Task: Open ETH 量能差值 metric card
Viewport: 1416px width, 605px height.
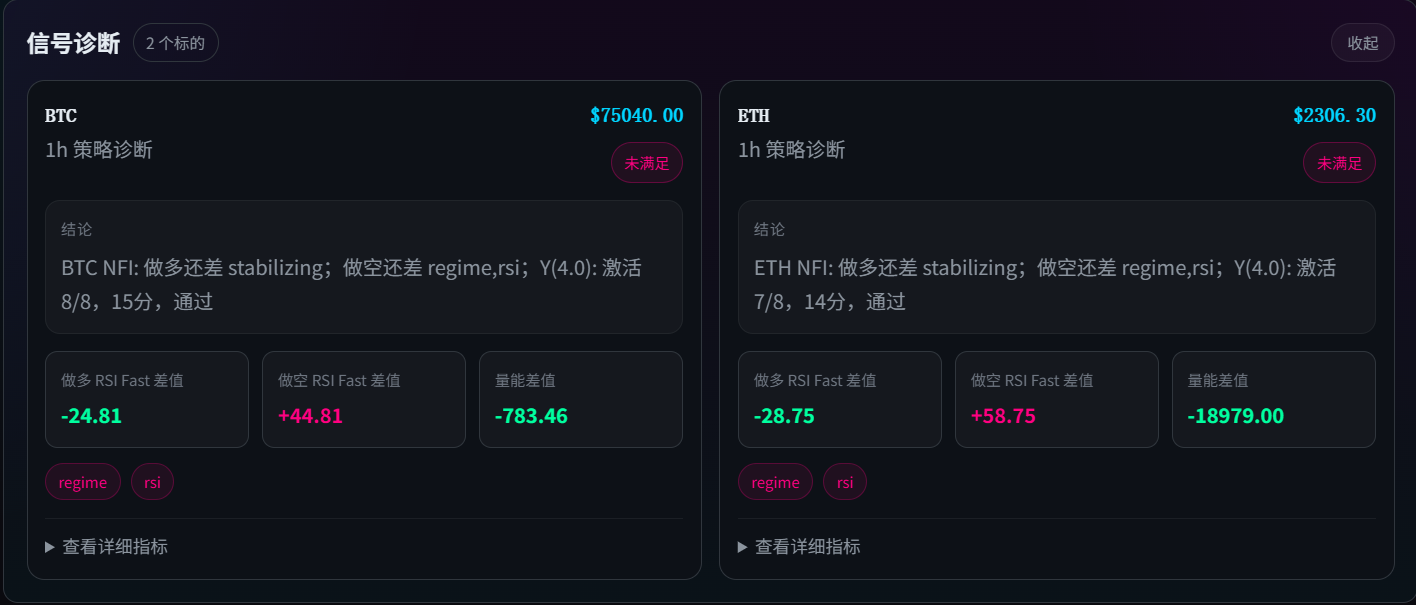Action: point(1274,399)
